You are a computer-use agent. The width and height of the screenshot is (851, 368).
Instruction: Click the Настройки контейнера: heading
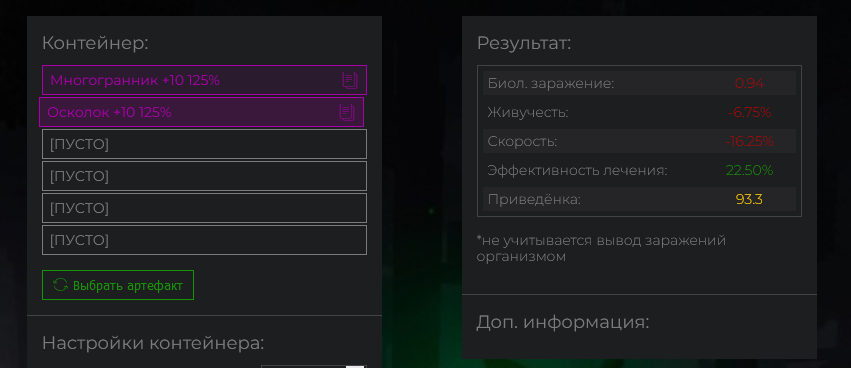pyautogui.click(x=153, y=343)
